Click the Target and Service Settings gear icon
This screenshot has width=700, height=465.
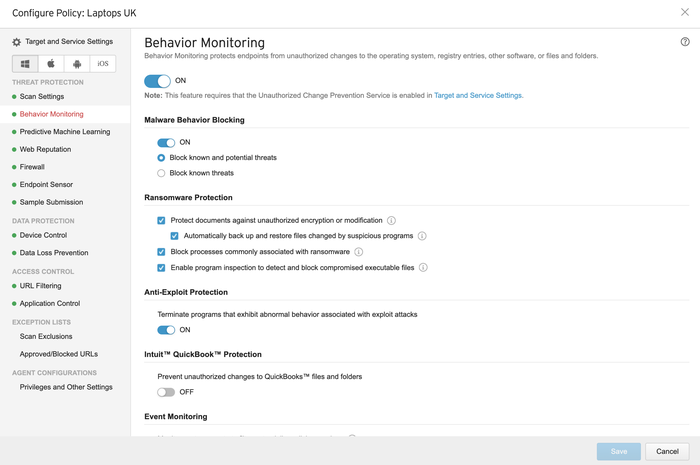[x=16, y=42]
